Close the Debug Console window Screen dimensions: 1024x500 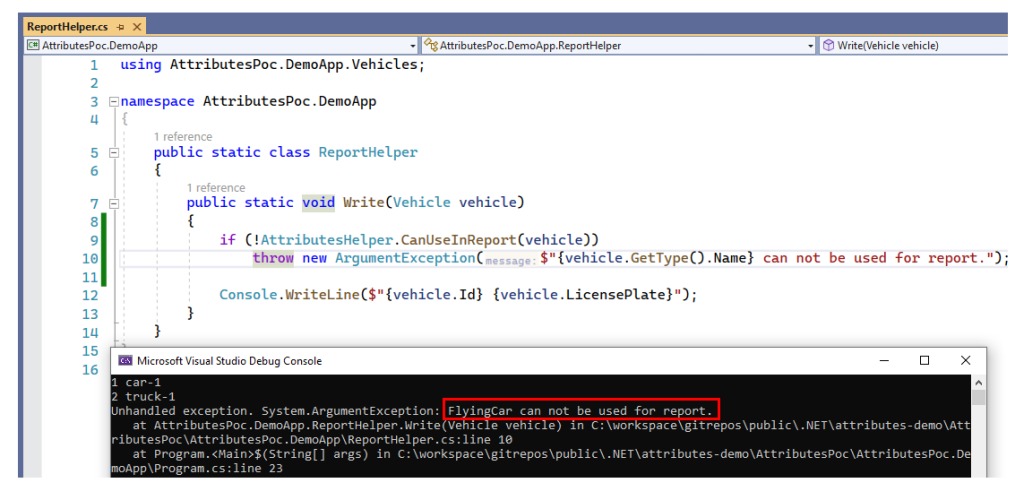coord(965,360)
